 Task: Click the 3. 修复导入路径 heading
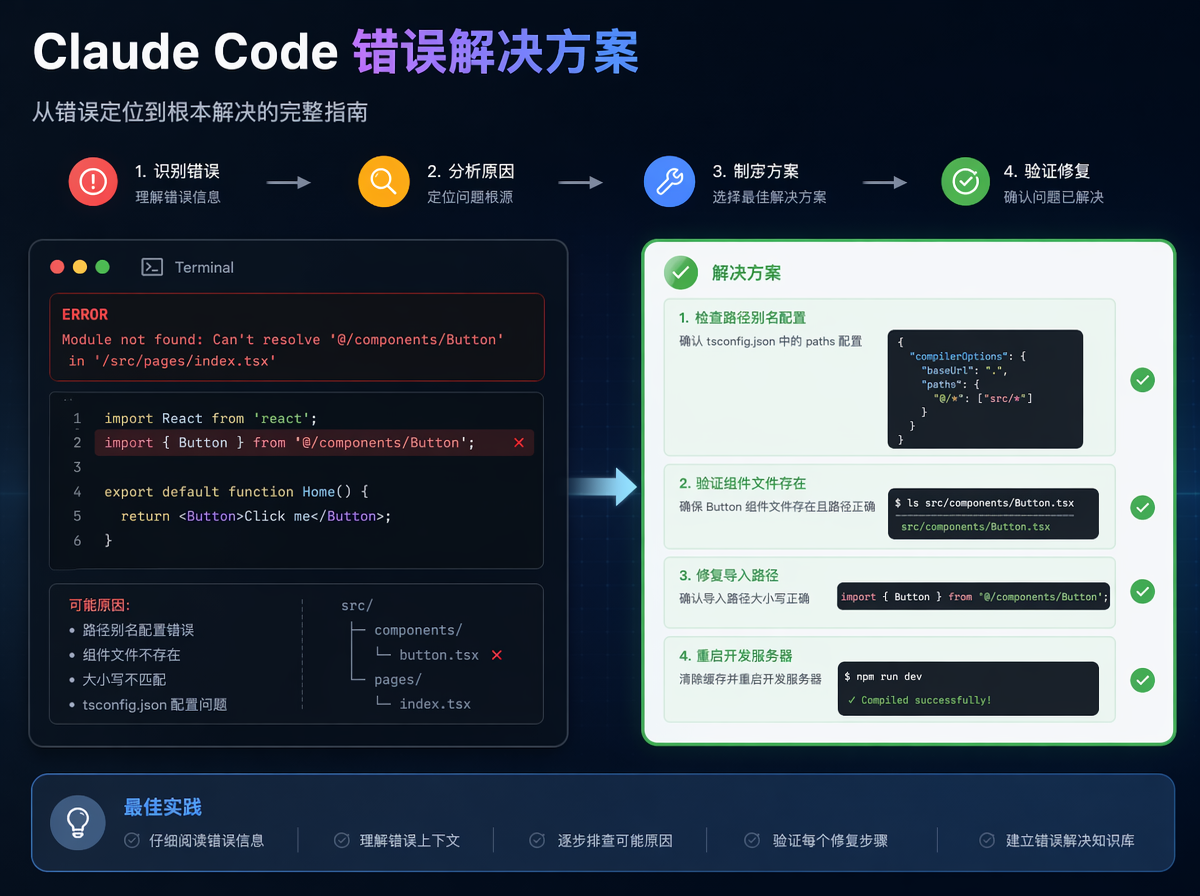tap(728, 575)
